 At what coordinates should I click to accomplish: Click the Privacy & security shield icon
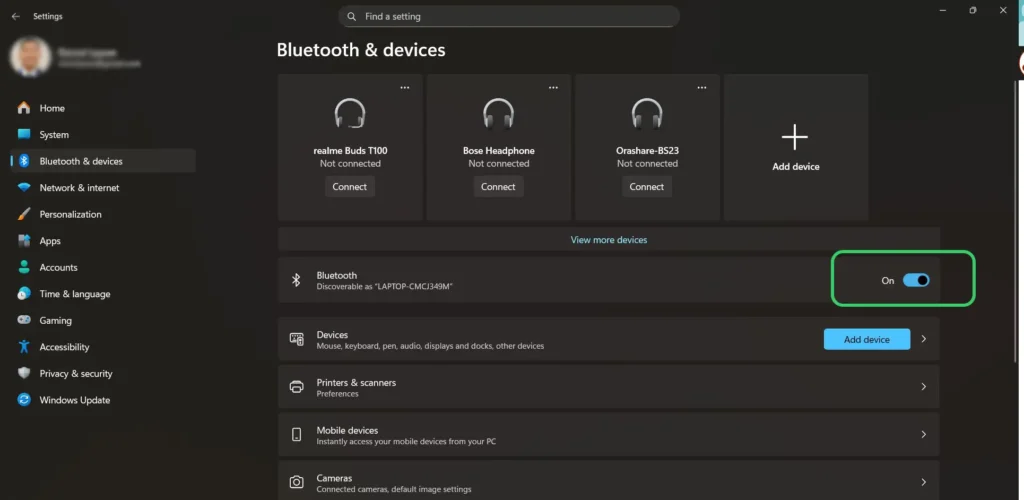click(x=24, y=373)
